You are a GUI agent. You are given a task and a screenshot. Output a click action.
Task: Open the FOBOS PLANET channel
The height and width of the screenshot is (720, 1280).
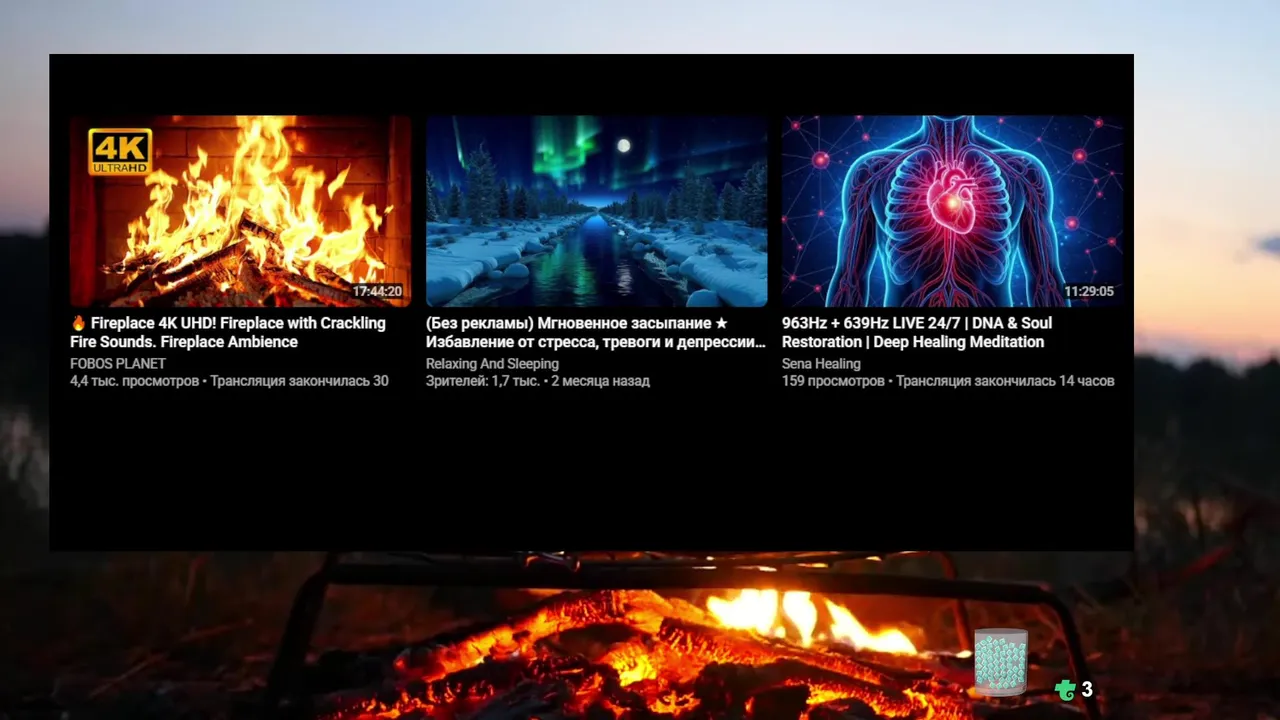pyautogui.click(x=118, y=364)
